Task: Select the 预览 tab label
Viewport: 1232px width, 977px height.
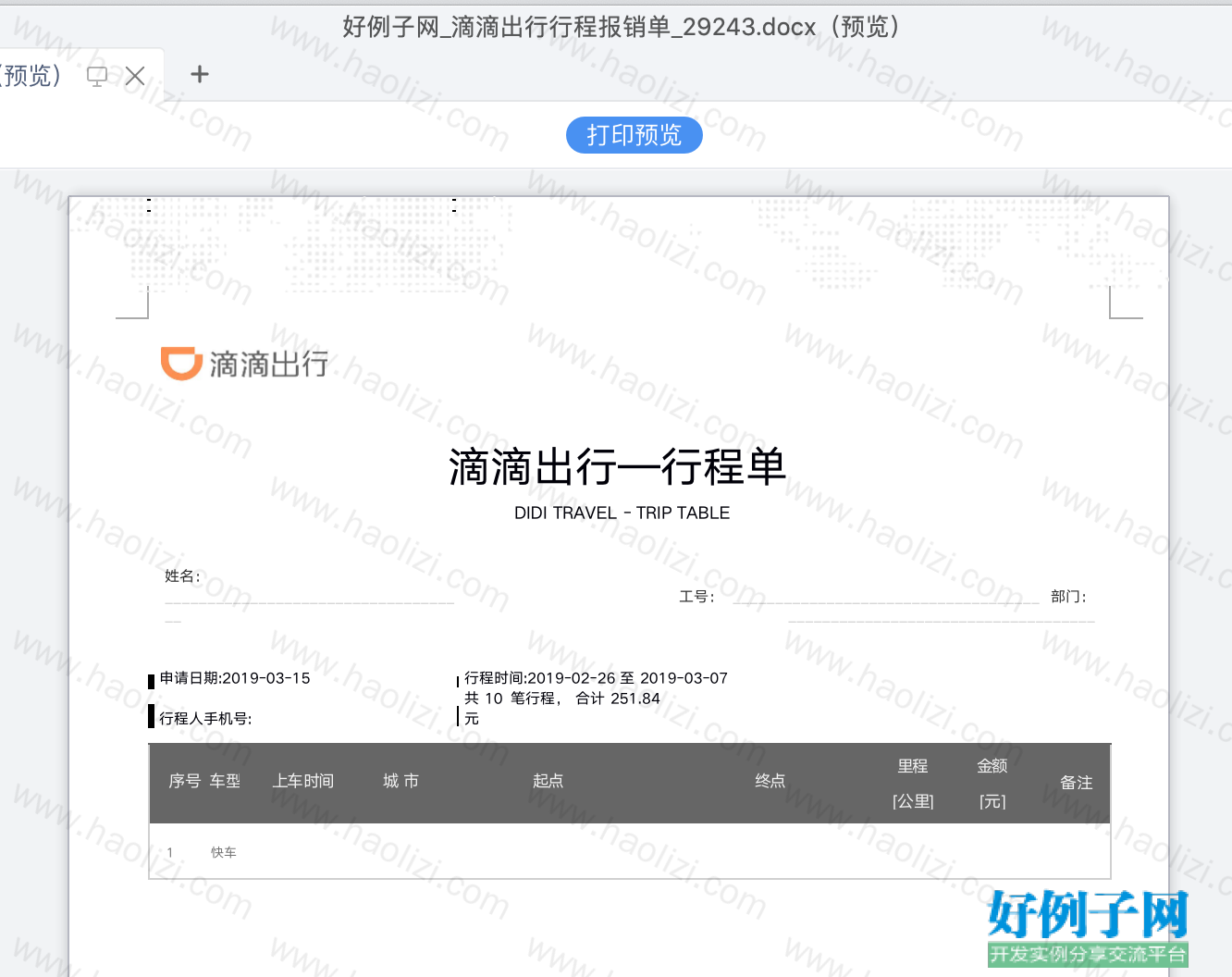Action: 30,75
